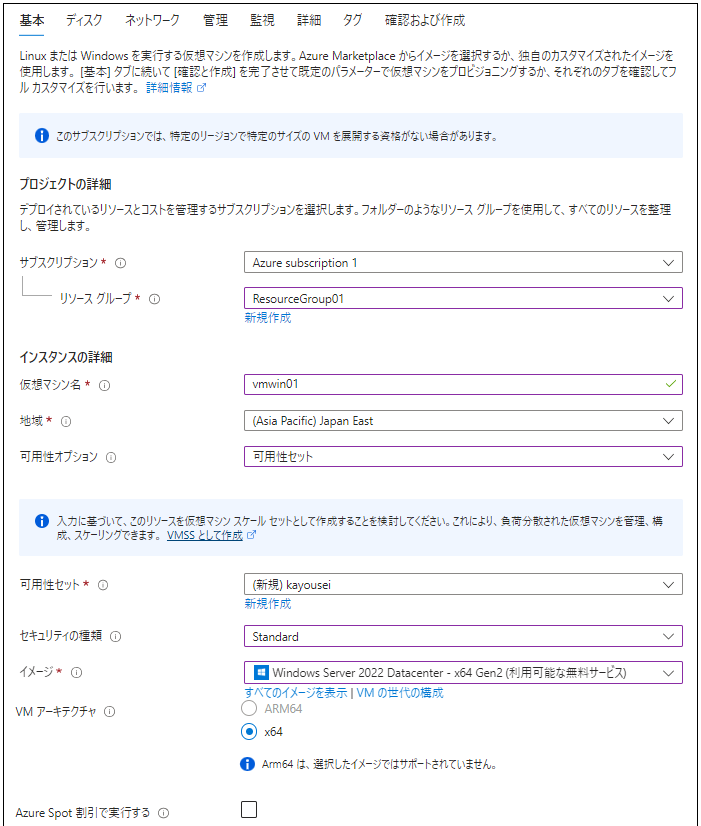
Task: Select the ARM64 architecture radio button
Action: tap(249, 709)
